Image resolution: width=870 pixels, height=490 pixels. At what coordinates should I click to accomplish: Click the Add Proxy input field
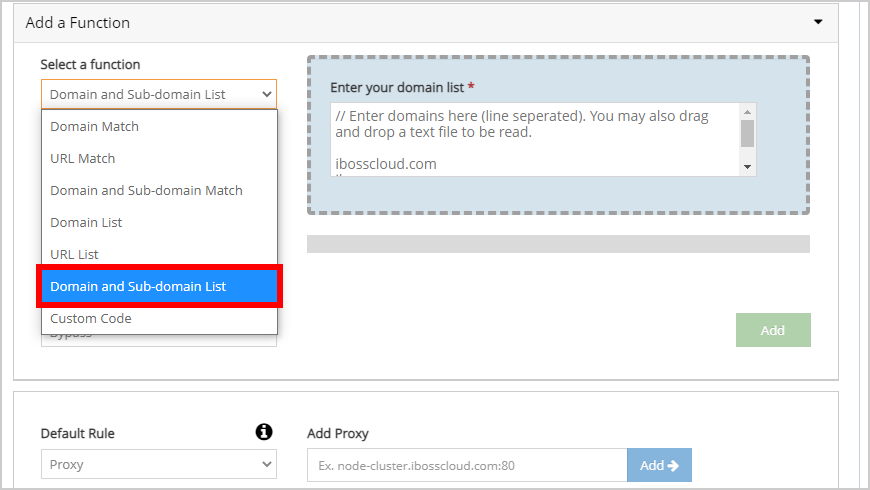pos(467,466)
